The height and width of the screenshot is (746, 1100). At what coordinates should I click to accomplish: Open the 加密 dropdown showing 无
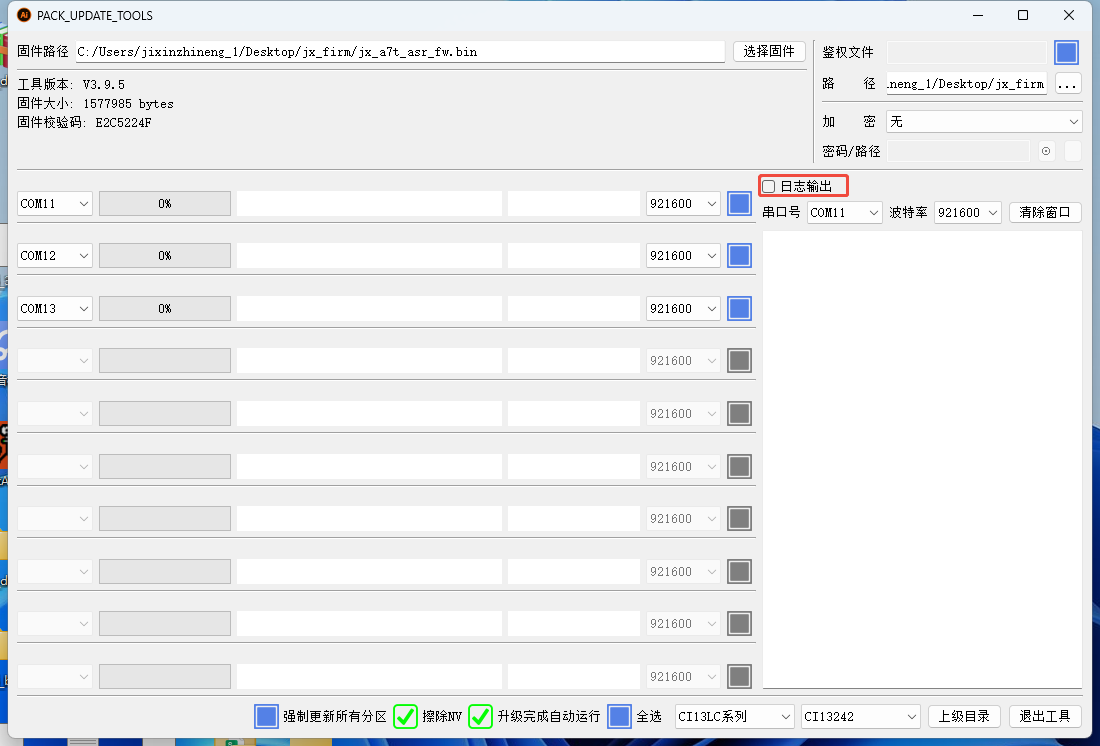click(x=984, y=121)
